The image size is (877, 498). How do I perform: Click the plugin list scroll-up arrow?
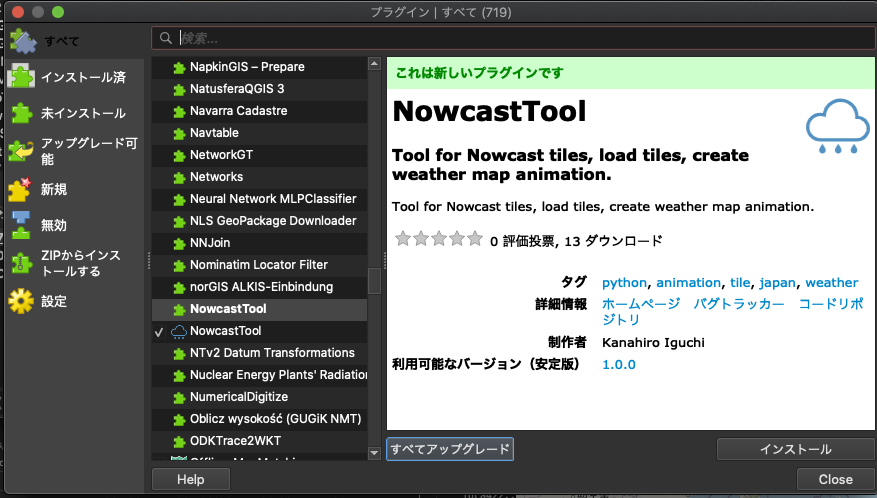tap(374, 64)
